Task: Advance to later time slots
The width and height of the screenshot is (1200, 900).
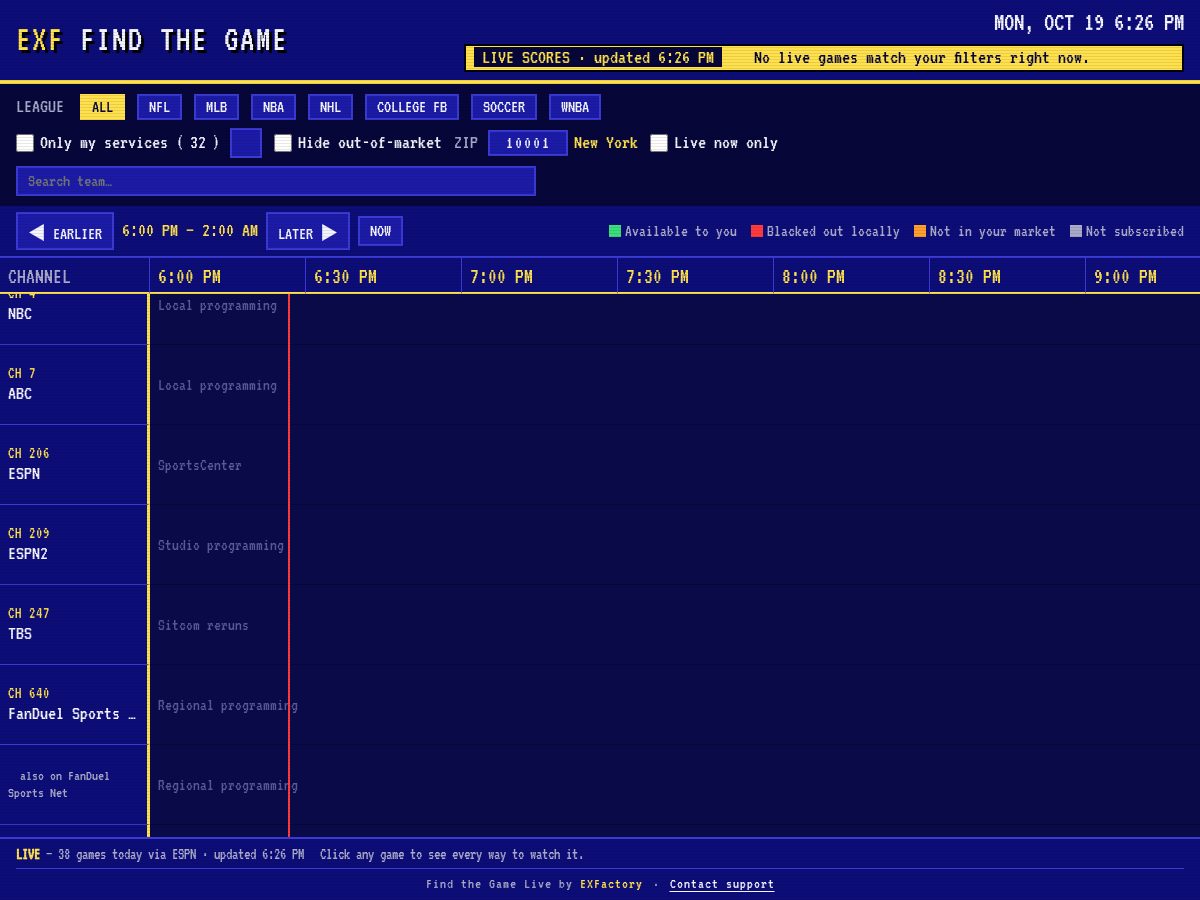Action: click(308, 231)
